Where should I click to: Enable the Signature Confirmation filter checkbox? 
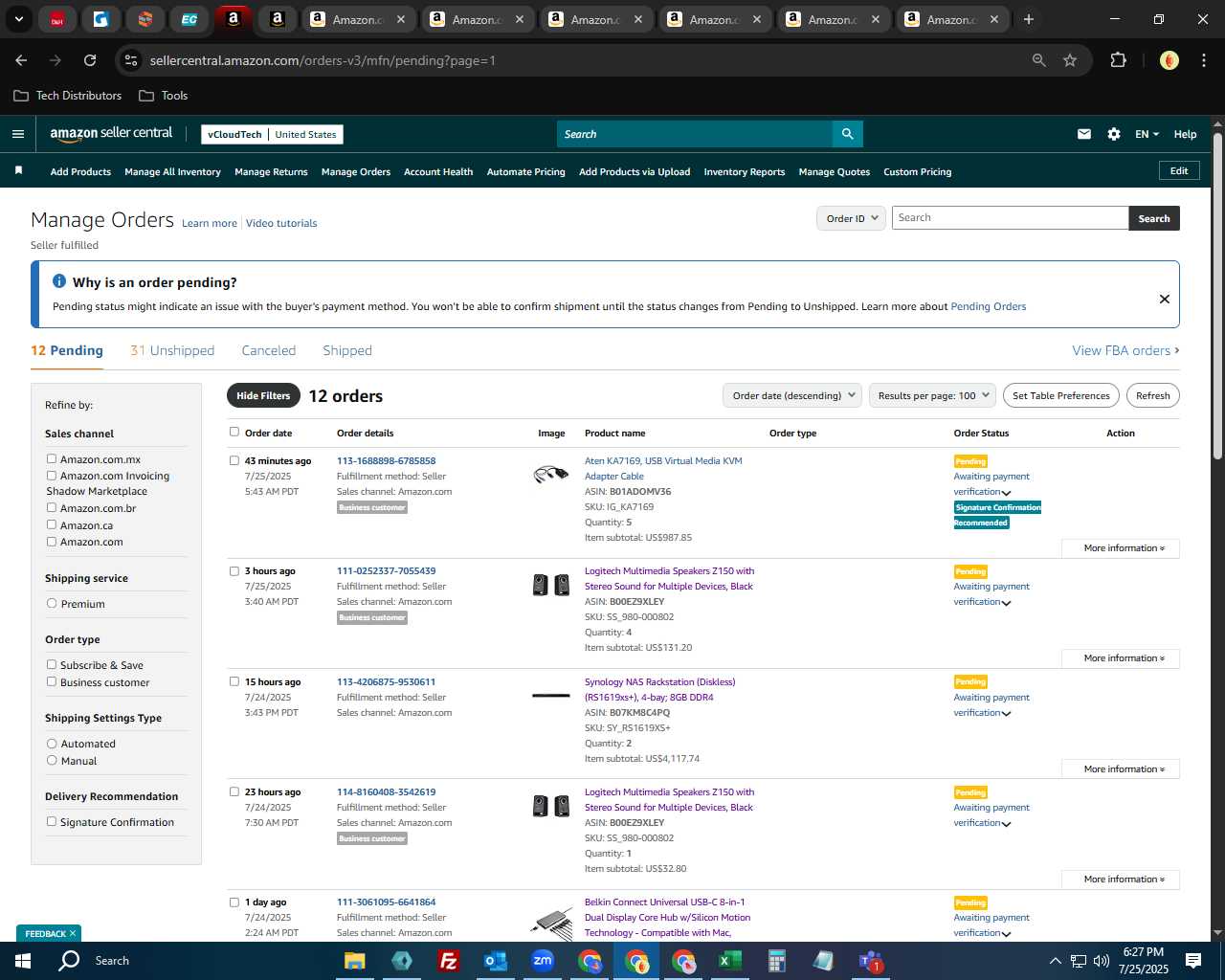(52, 821)
